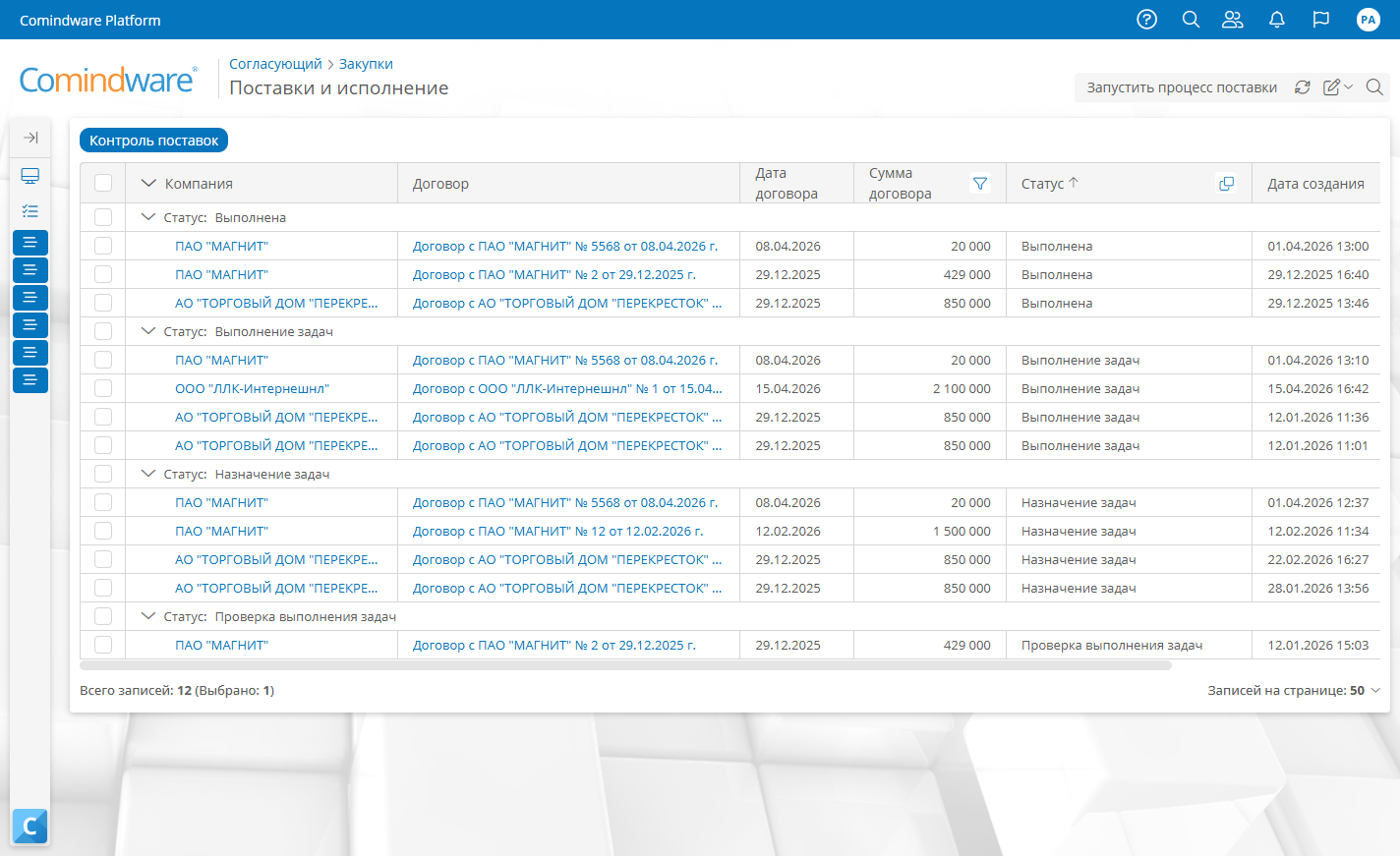This screenshot has height=856, width=1400.
Task: Collapse the Статус: Назначение задач group
Action: [x=148, y=474]
